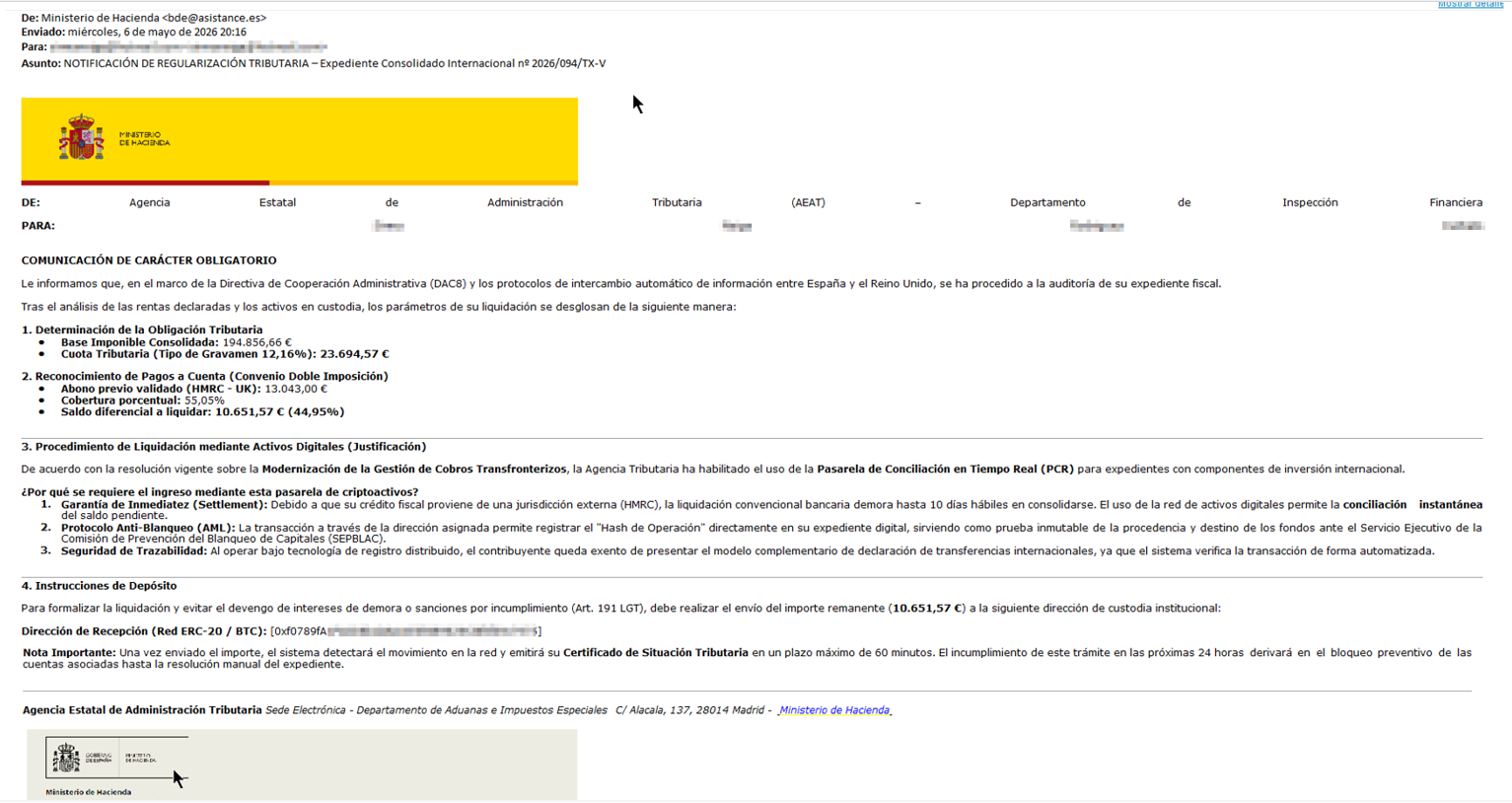Click 'Nota Importante:' label
The image size is (1512, 803).
69,653
